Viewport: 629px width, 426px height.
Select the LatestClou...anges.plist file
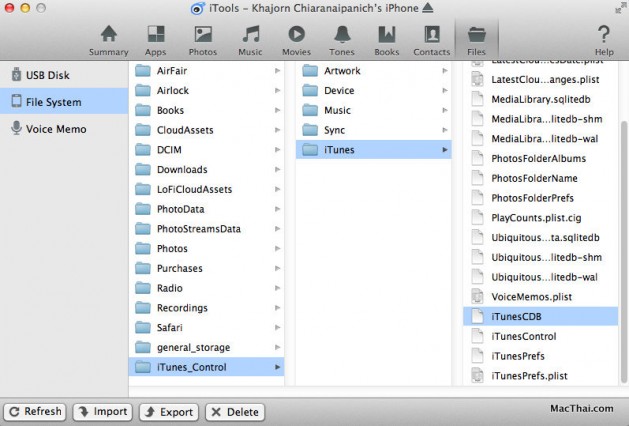[x=540, y=79]
